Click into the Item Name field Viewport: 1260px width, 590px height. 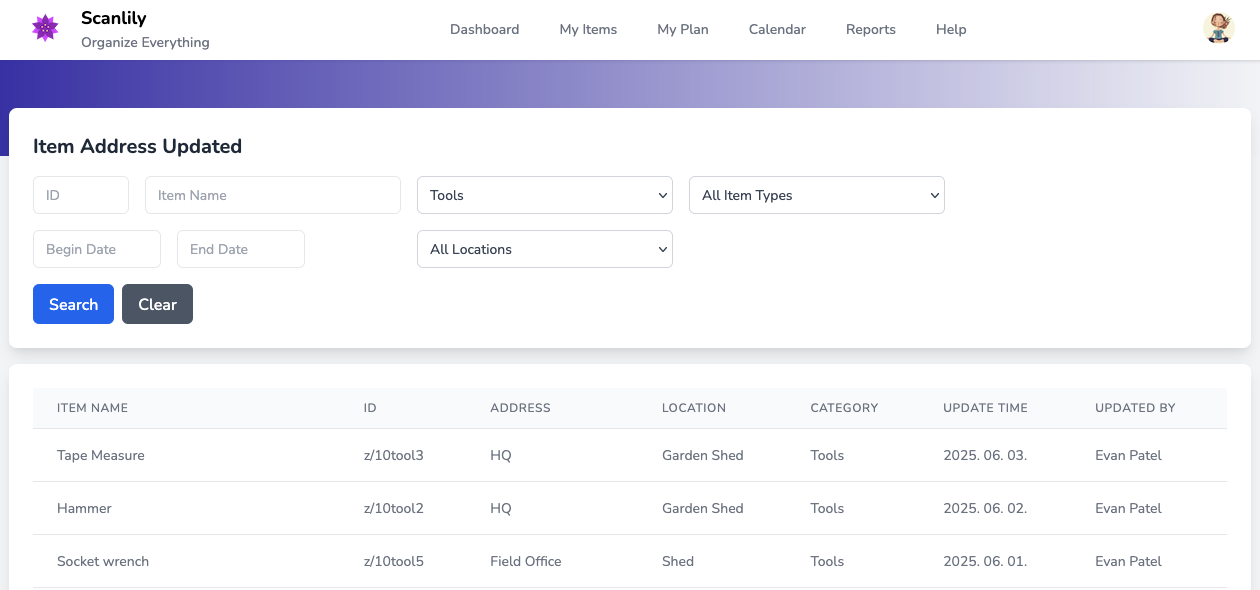click(x=272, y=195)
